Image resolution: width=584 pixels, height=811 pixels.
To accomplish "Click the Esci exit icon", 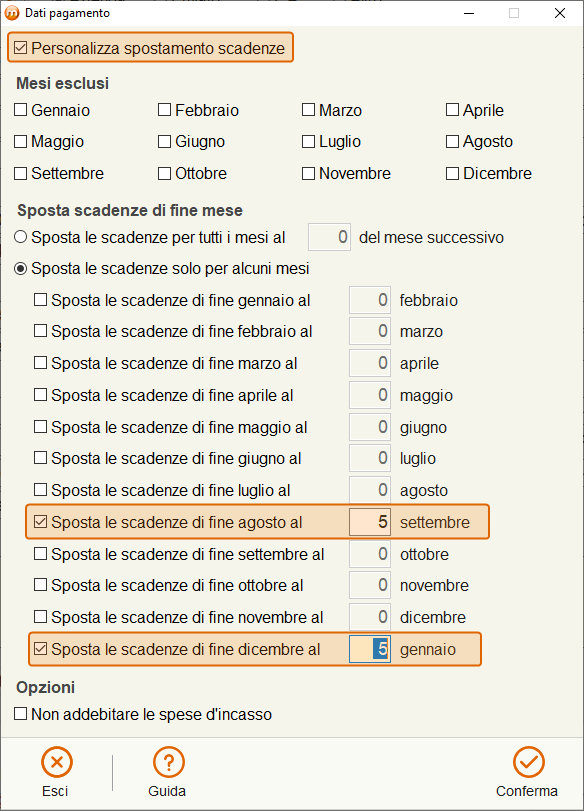I will (x=56, y=762).
